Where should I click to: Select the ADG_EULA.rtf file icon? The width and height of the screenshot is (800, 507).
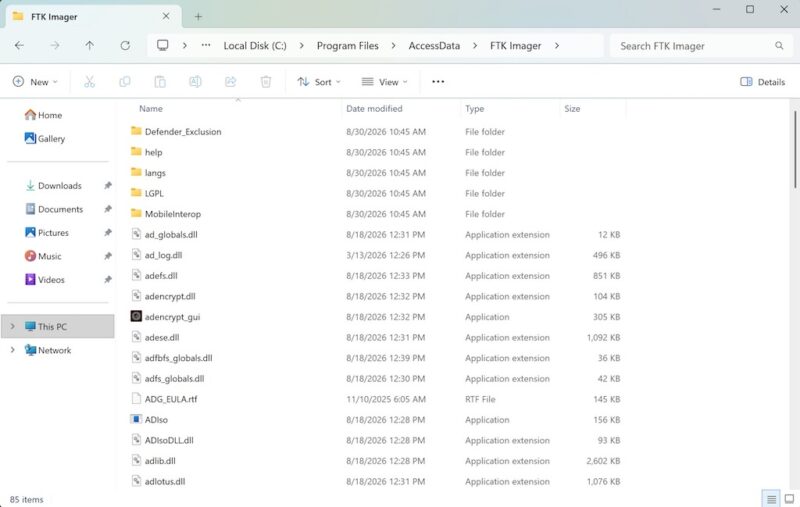(x=136, y=398)
